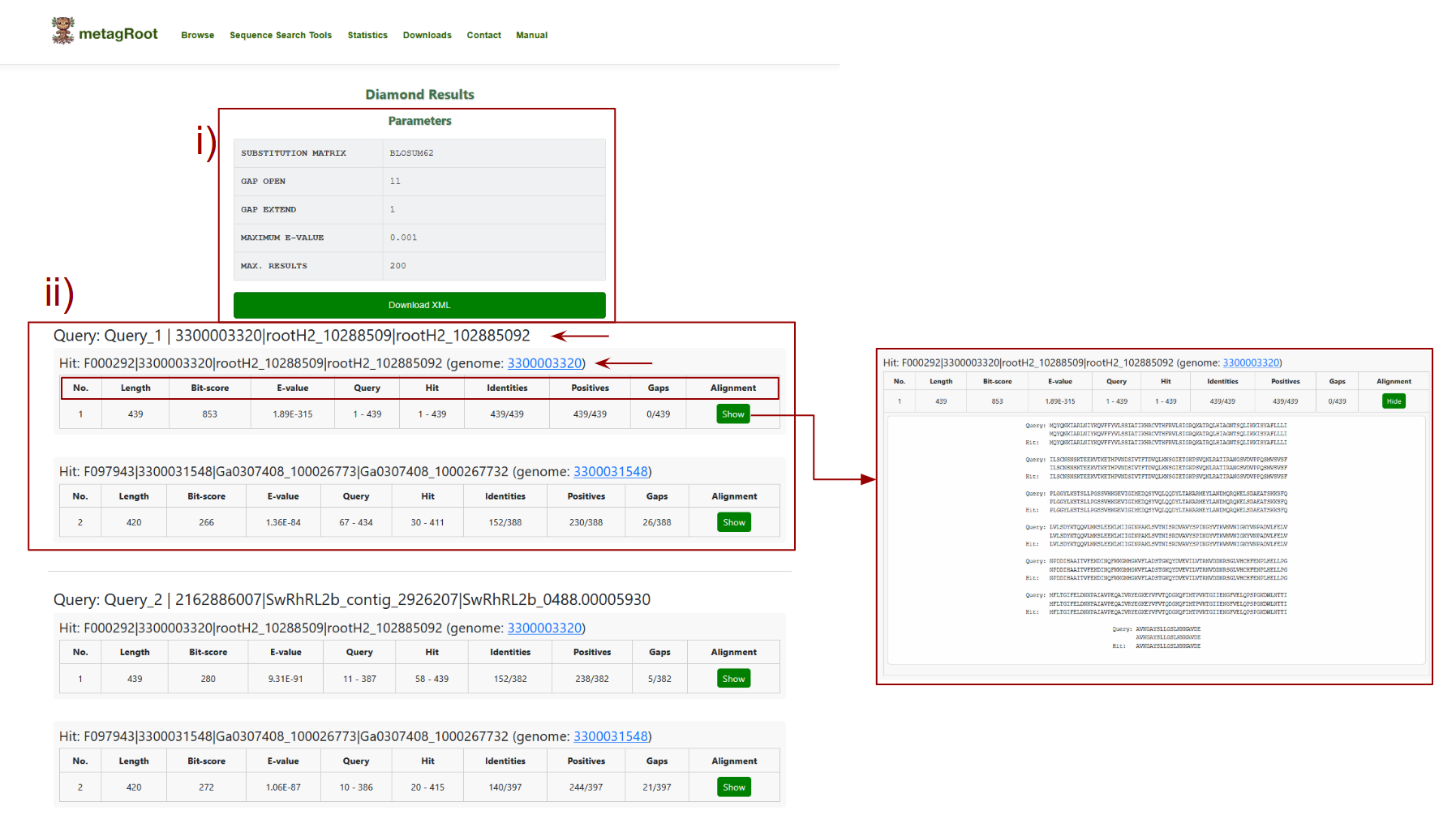Click the bit-score cell 266
This screenshot has width=1456, height=819.
coord(207,523)
